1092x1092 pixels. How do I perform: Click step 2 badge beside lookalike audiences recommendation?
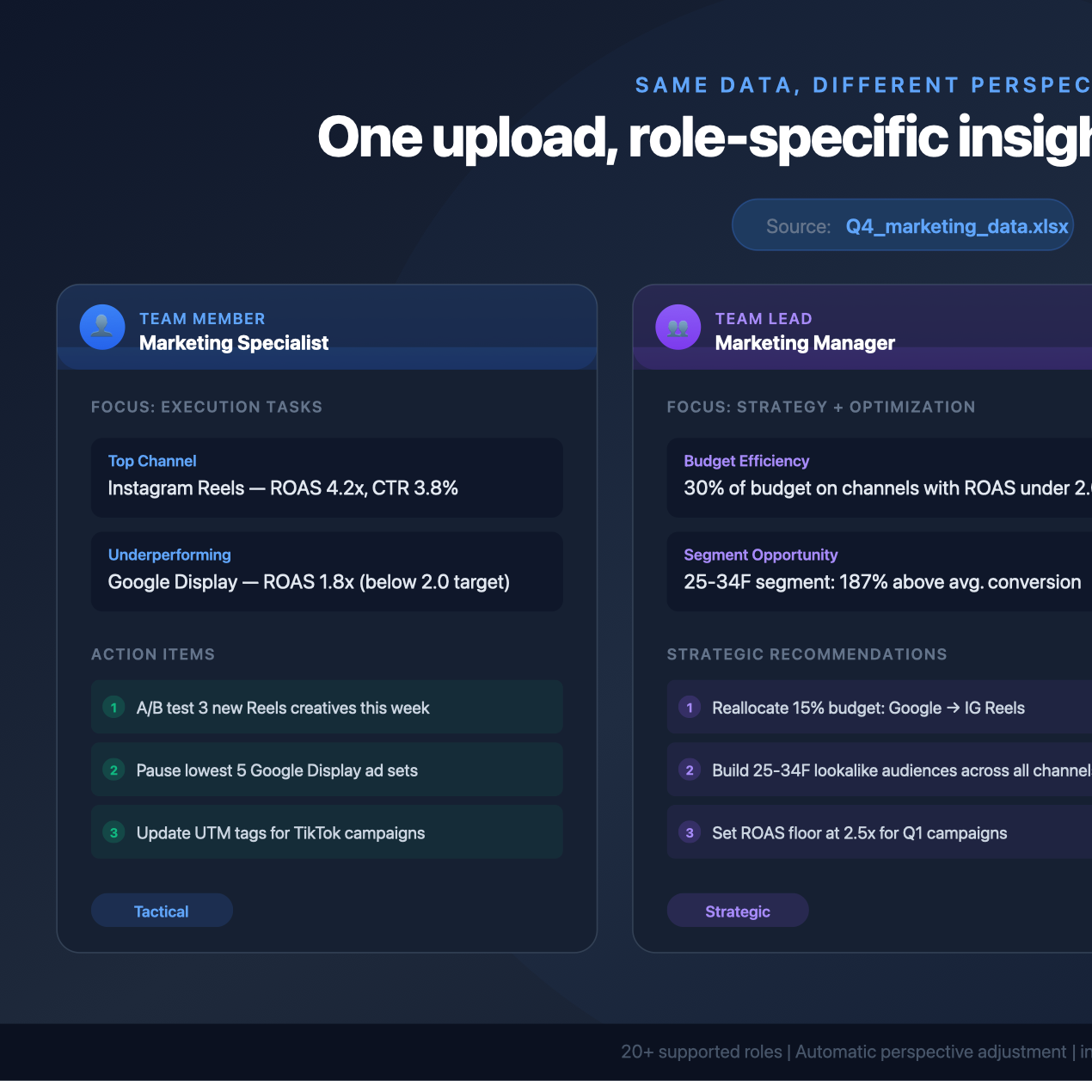689,770
